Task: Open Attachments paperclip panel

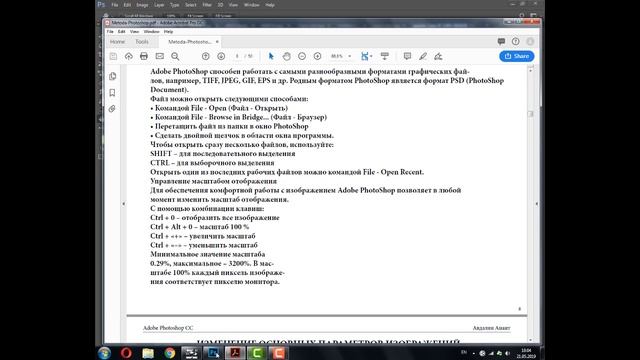Action: [x=112, y=109]
